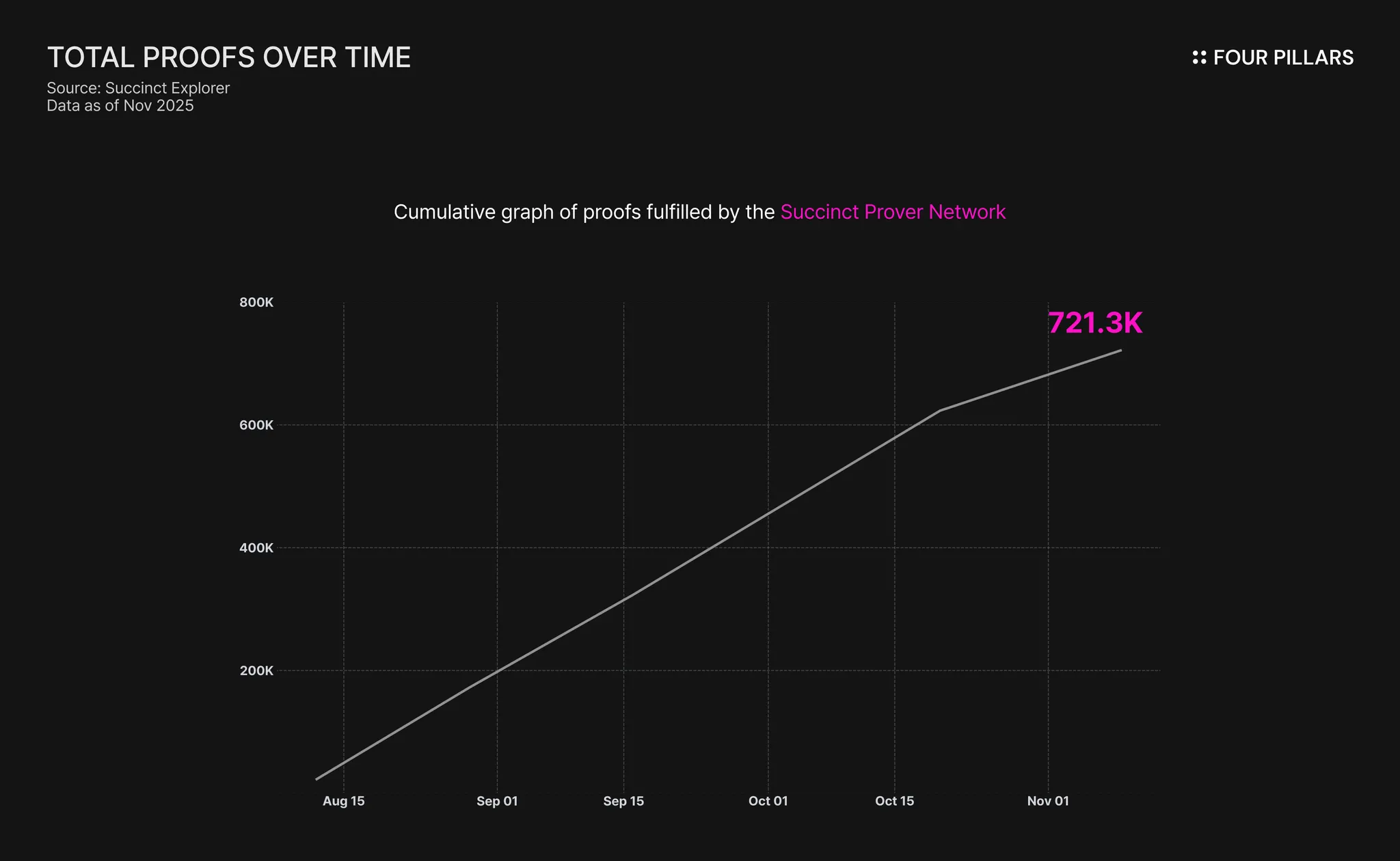1400x861 pixels.
Task: Click the Oct 15 axis label
Action: coord(894,801)
